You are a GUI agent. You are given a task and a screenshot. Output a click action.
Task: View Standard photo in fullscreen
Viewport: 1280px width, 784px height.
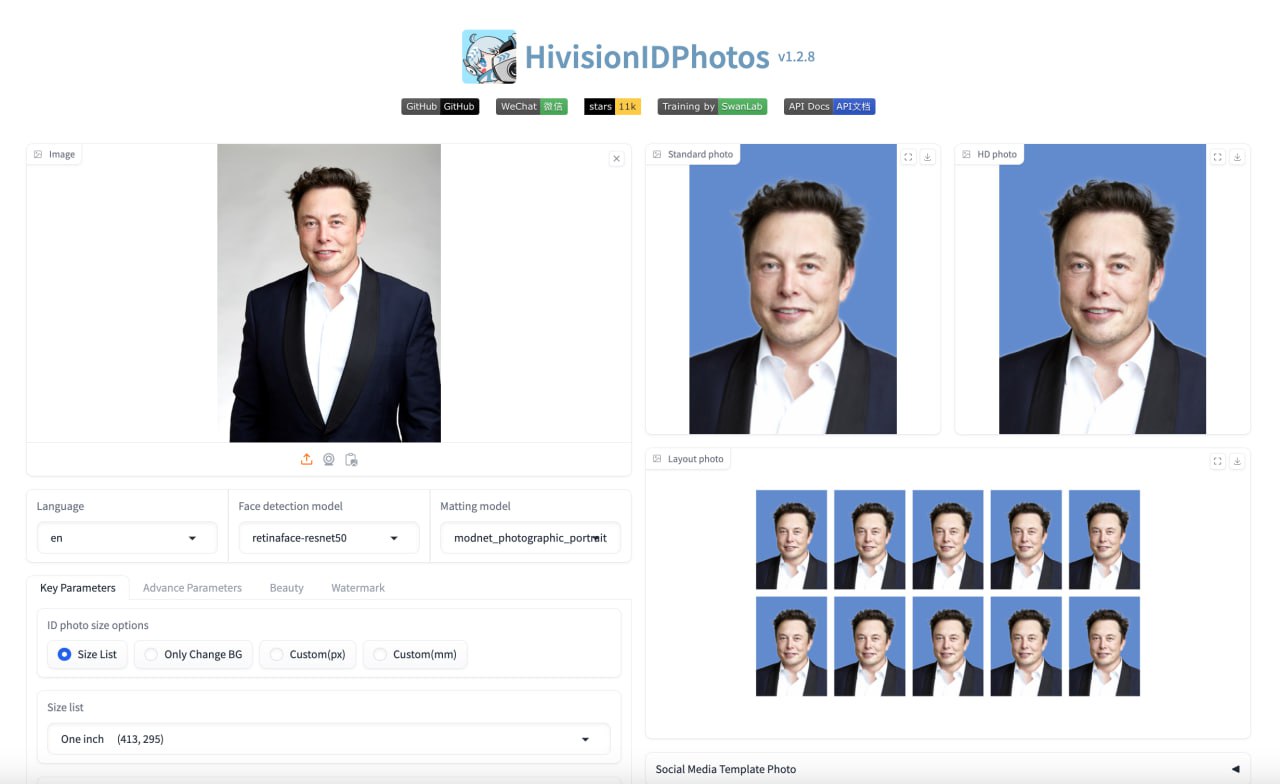coord(908,157)
